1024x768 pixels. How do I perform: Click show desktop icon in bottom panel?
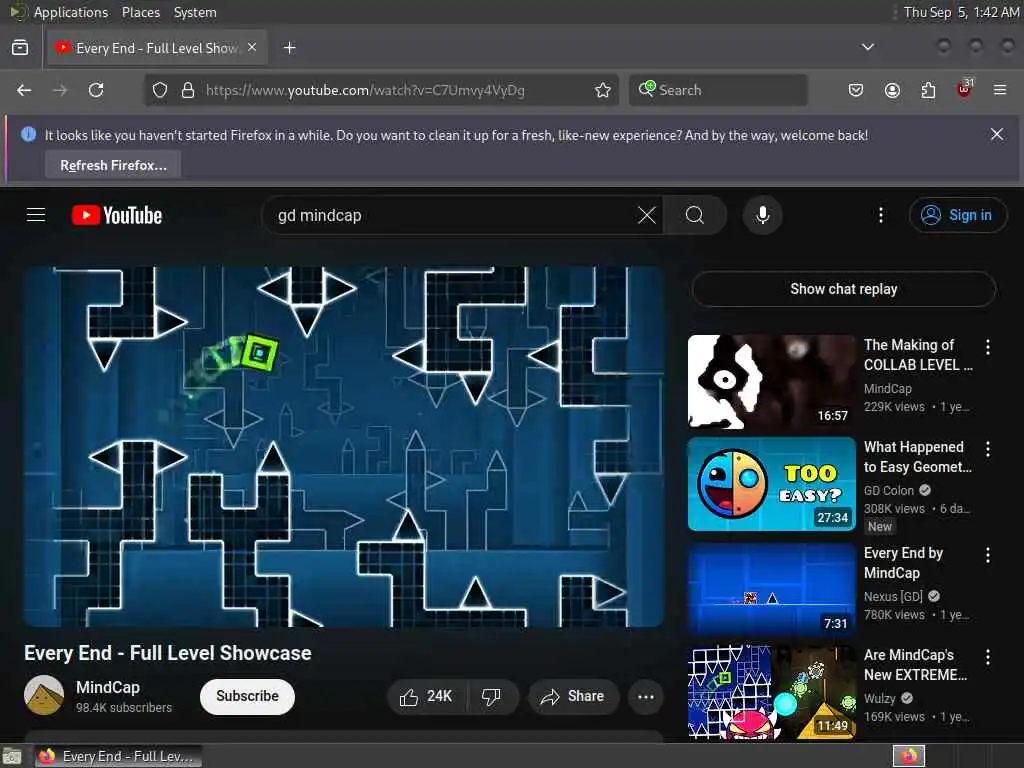12,757
